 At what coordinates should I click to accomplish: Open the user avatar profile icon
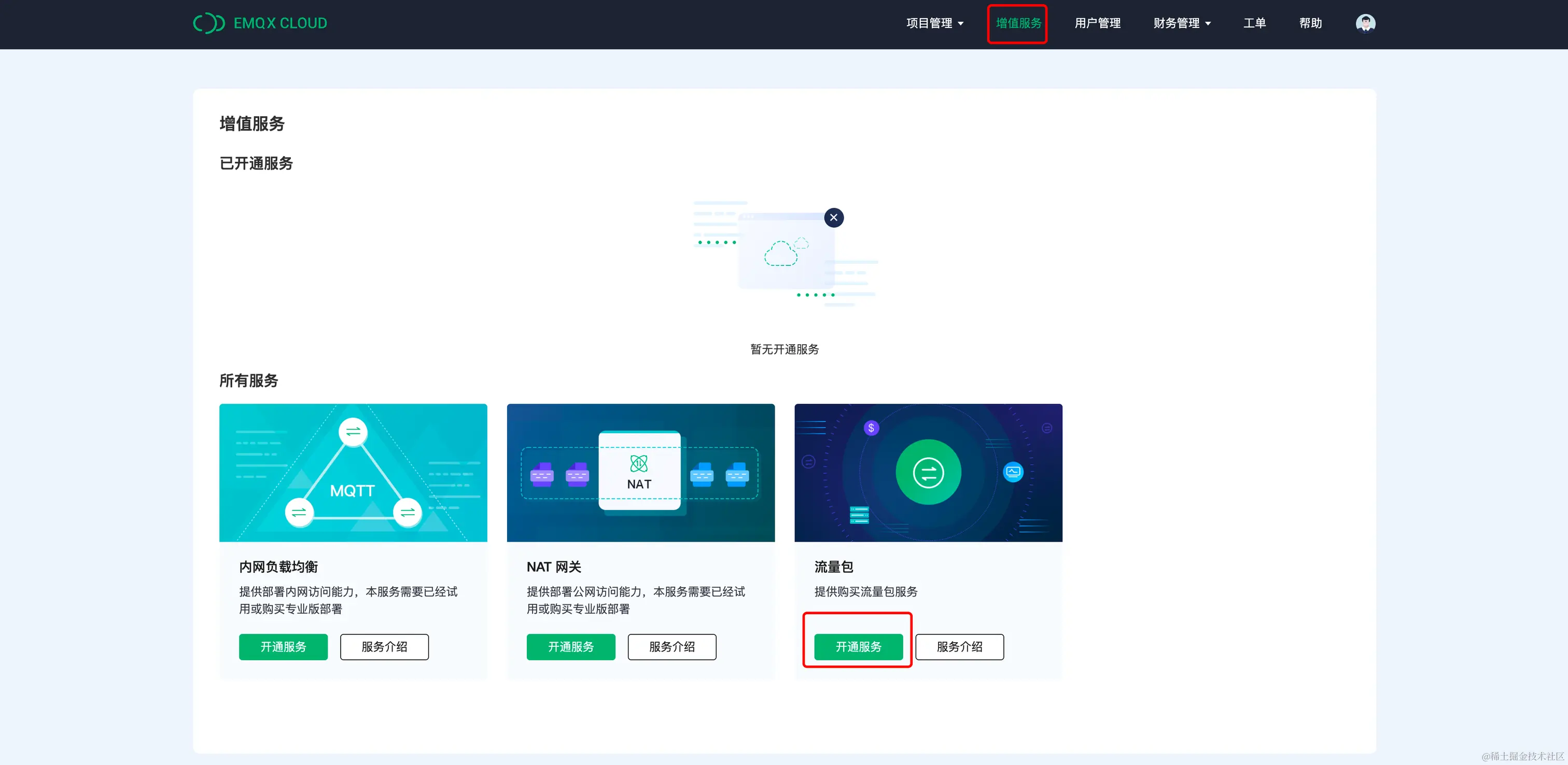1365,23
